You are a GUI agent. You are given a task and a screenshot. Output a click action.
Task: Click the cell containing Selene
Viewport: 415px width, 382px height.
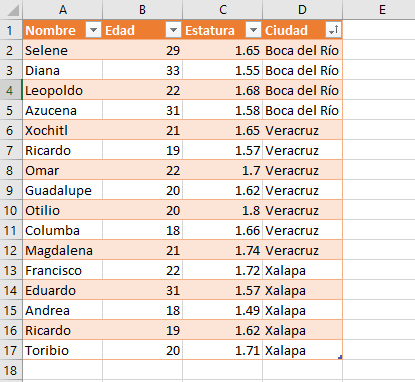(63, 50)
